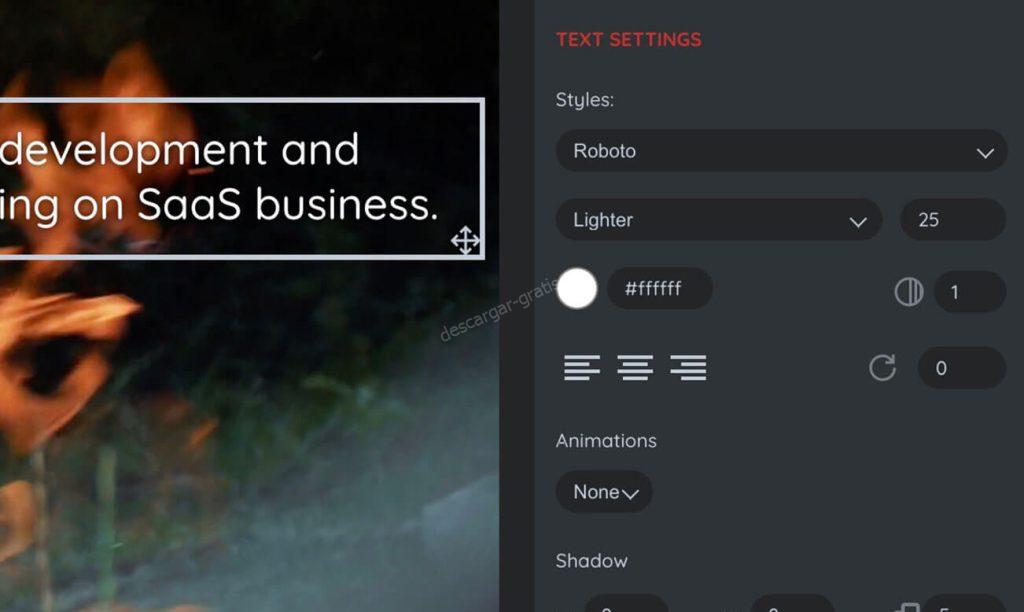Open the Lighter font weight dropdown
Image resolution: width=1024 pixels, height=612 pixels.
tap(718, 220)
